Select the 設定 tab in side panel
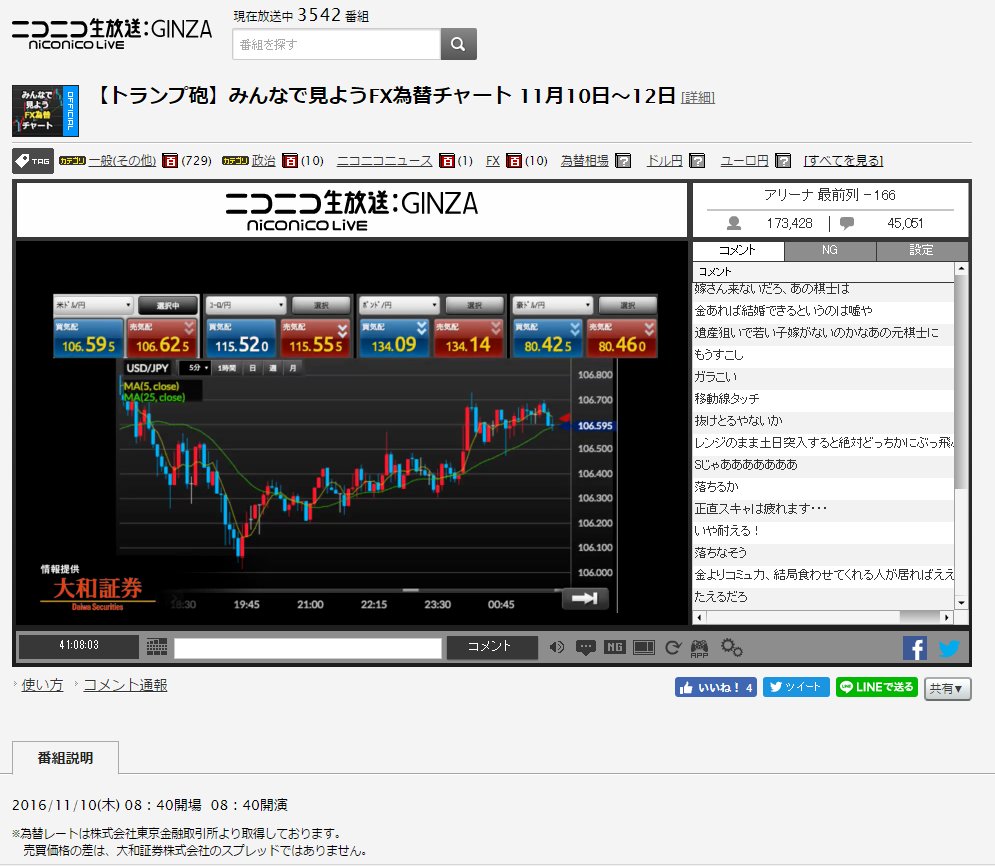The height and width of the screenshot is (866, 995). pyautogui.click(x=922, y=251)
